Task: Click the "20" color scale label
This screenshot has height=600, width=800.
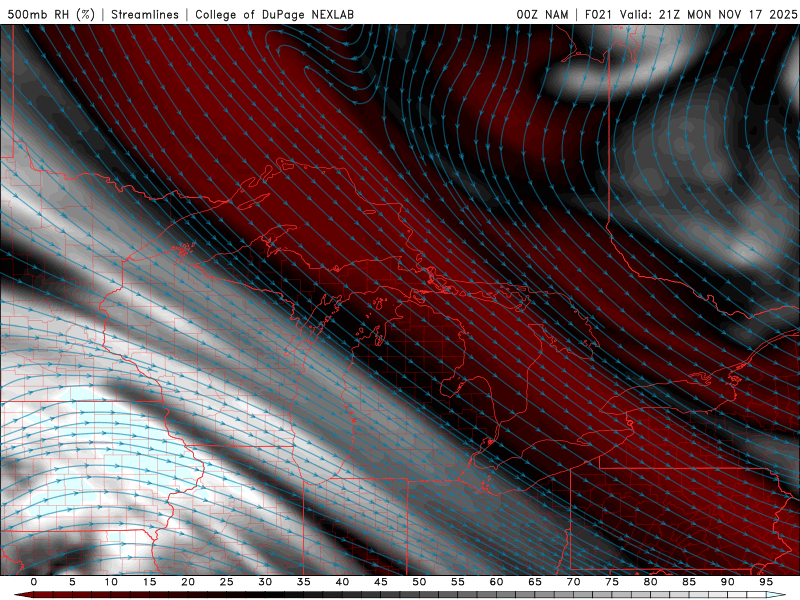Action: (x=188, y=582)
